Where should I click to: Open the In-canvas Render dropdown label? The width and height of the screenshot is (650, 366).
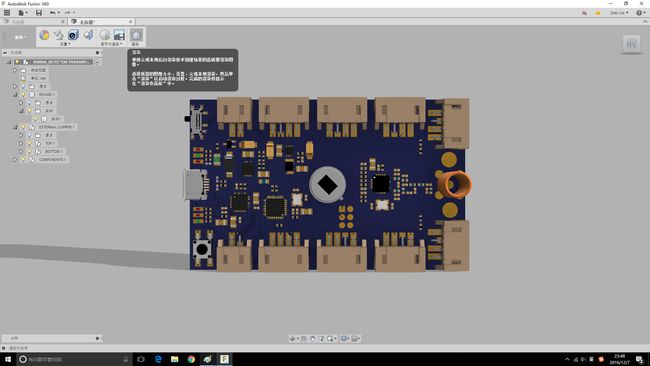tap(112, 44)
